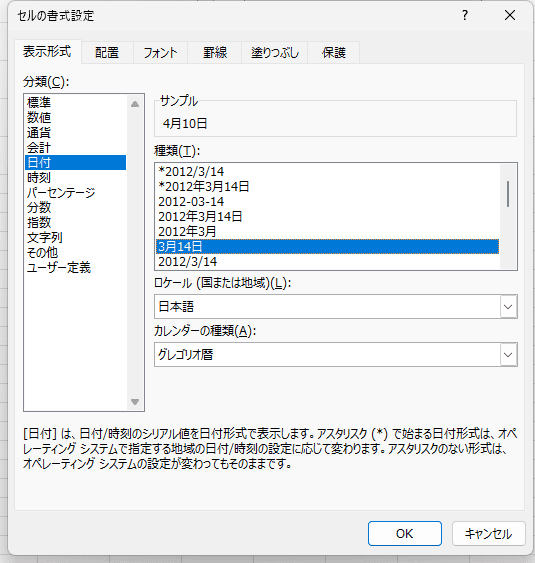Open the 保護 tab
535x563 pixels.
pos(334,53)
